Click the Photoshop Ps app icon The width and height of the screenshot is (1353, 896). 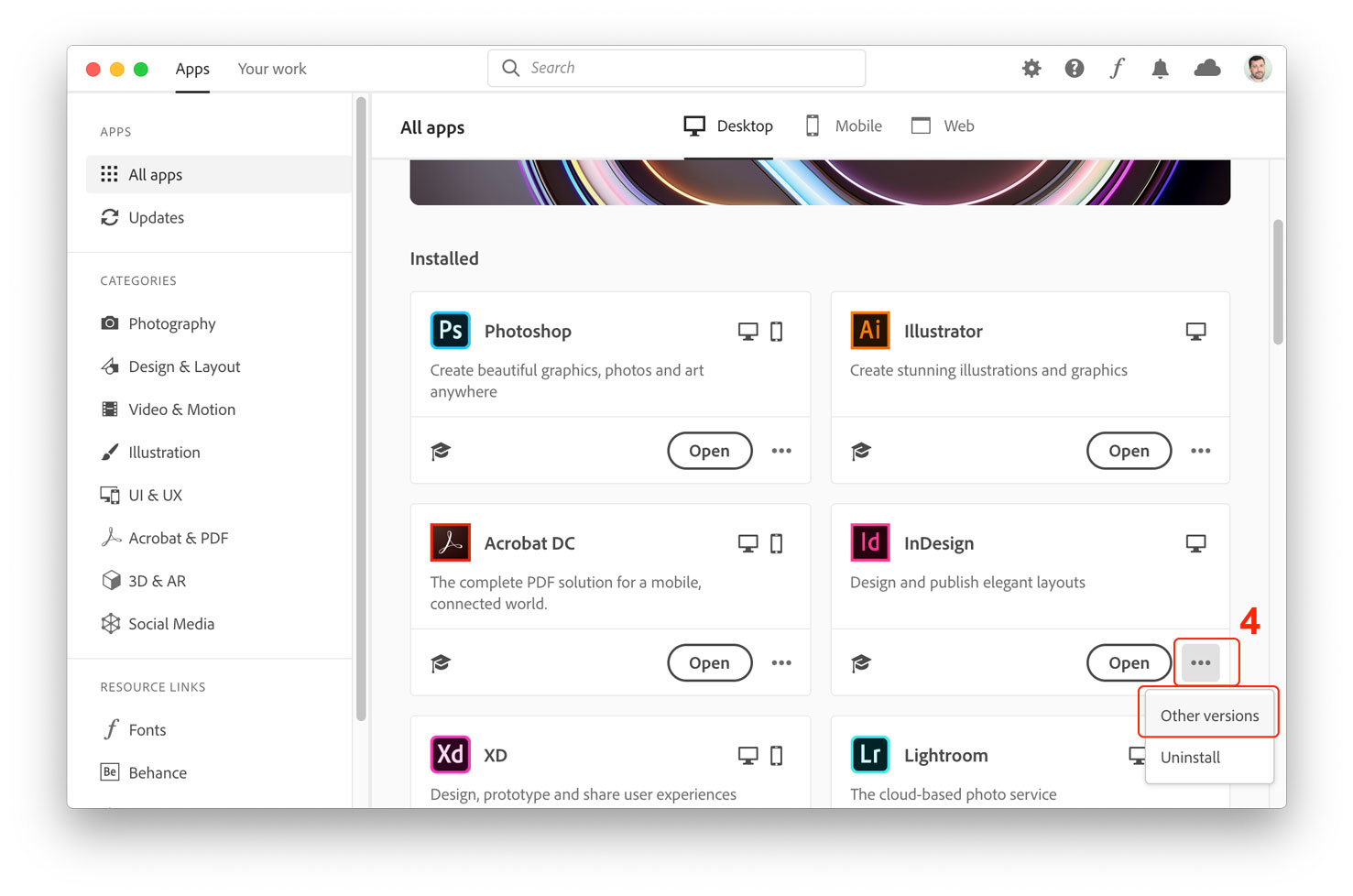[x=450, y=331]
